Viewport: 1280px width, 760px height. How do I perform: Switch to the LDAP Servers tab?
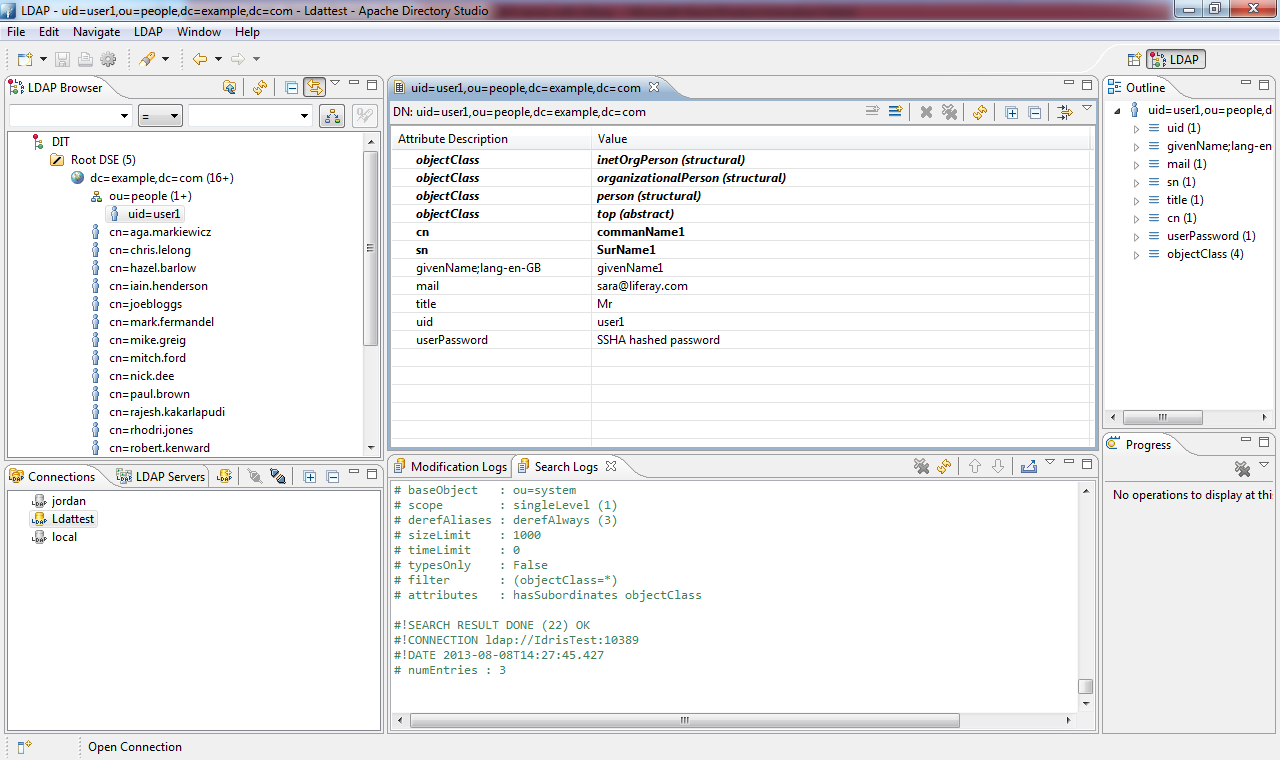click(160, 477)
